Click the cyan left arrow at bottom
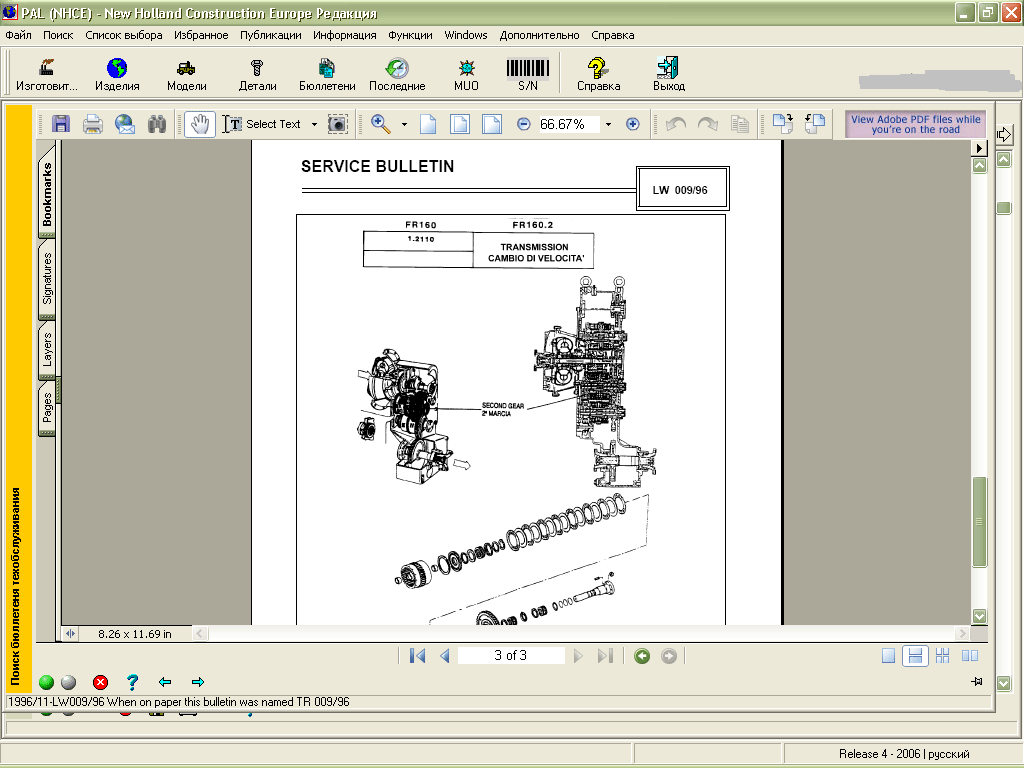The width and height of the screenshot is (1024, 768). coord(165,682)
